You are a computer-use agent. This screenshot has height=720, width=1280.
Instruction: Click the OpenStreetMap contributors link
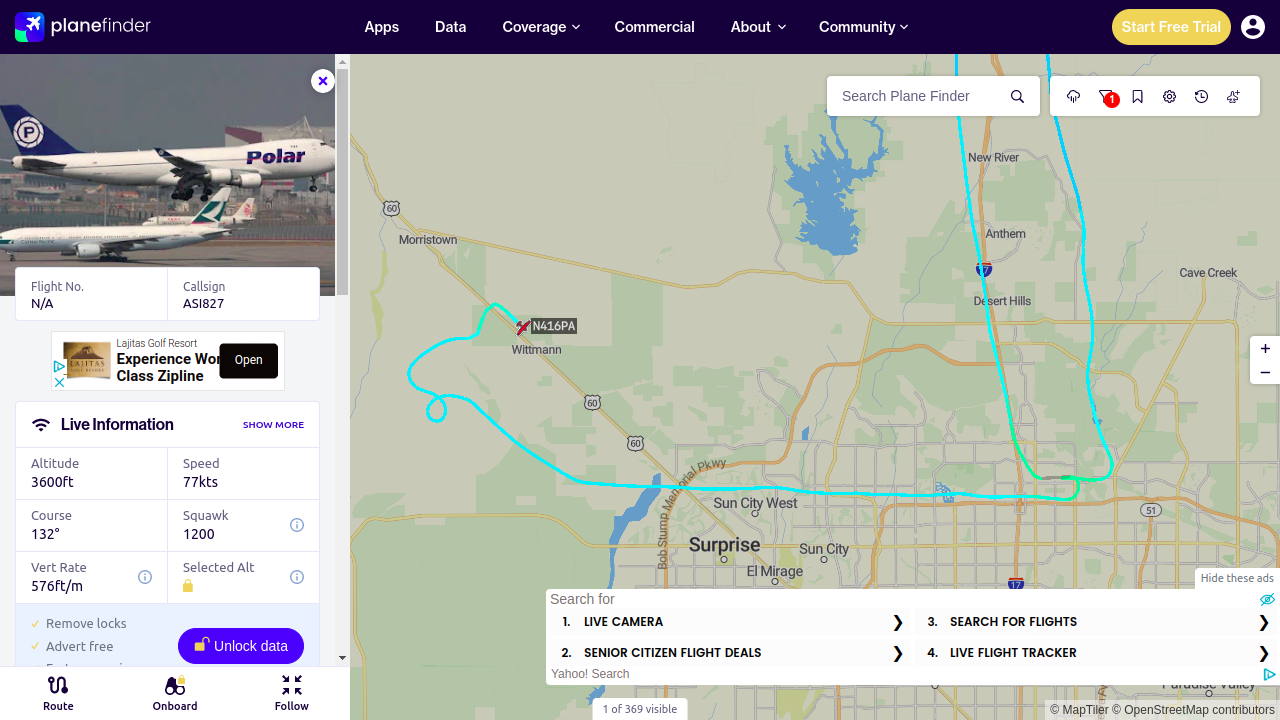pyautogui.click(x=1194, y=710)
